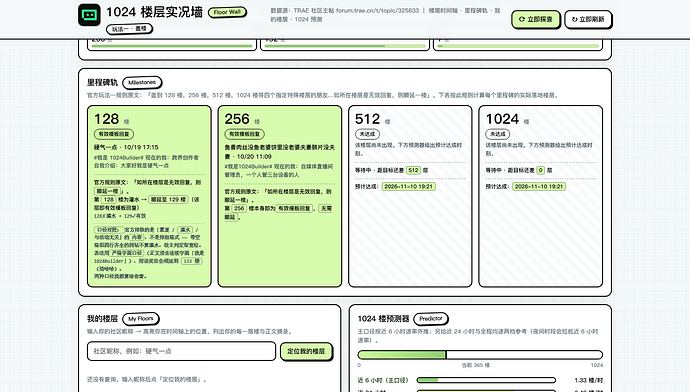The image size is (690, 392).
Task: Click the 有效模板回复 tag in 256 card
Action: pos(244,134)
